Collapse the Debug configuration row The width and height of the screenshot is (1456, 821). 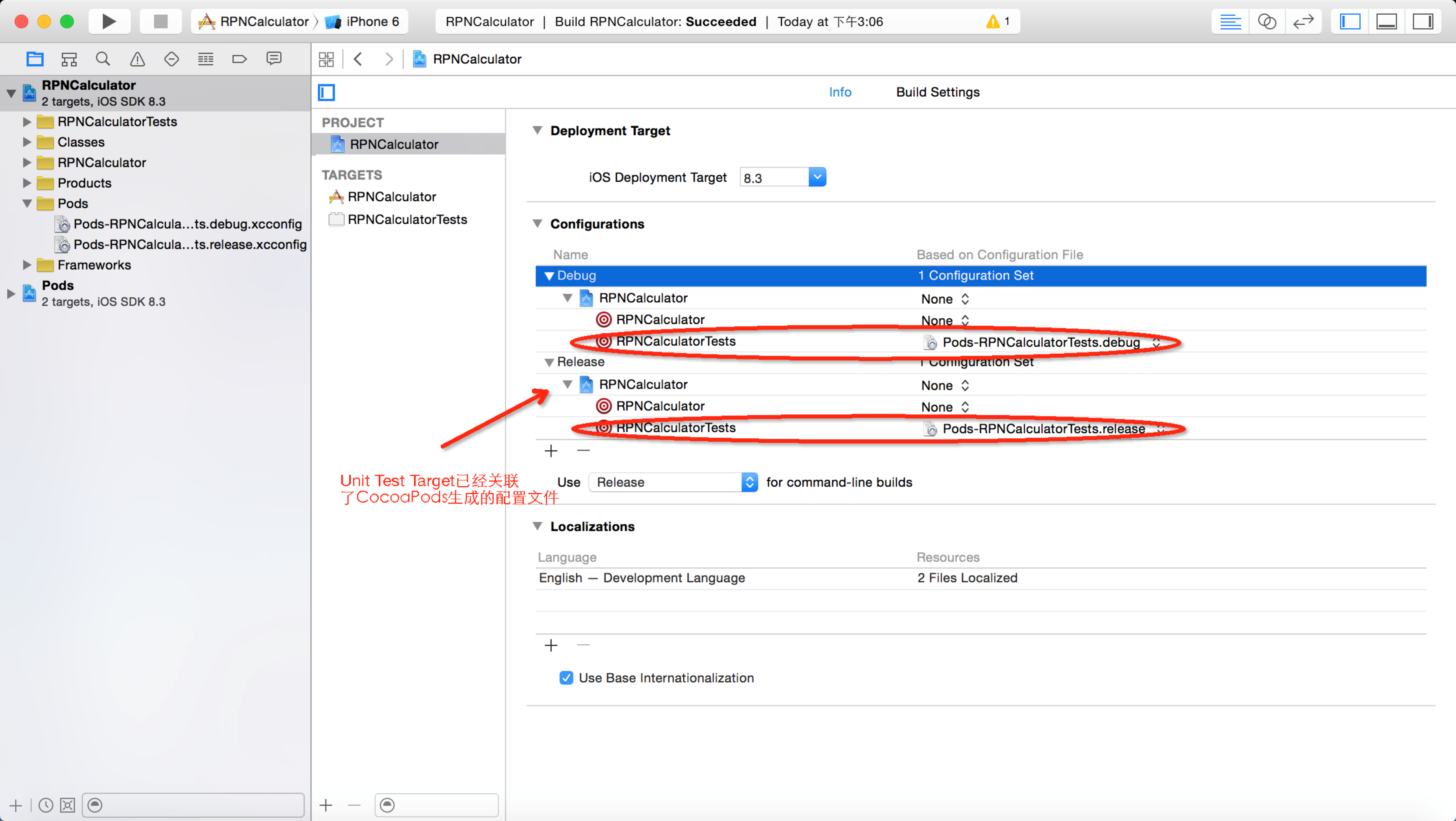[549, 276]
